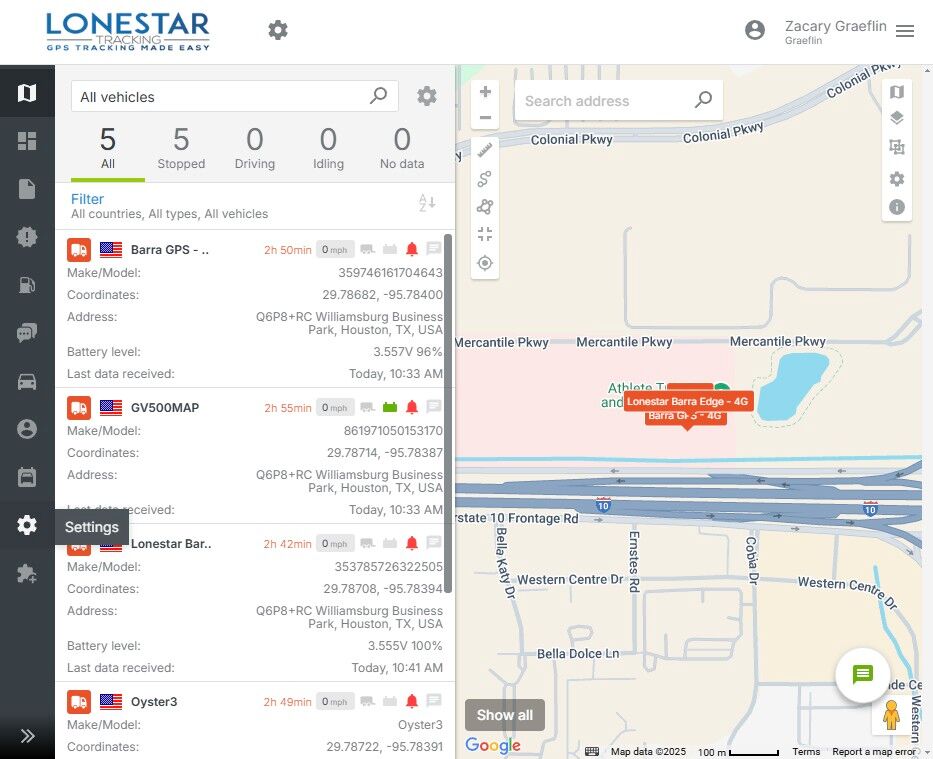
Task: Open the map info icon
Action: tap(897, 206)
